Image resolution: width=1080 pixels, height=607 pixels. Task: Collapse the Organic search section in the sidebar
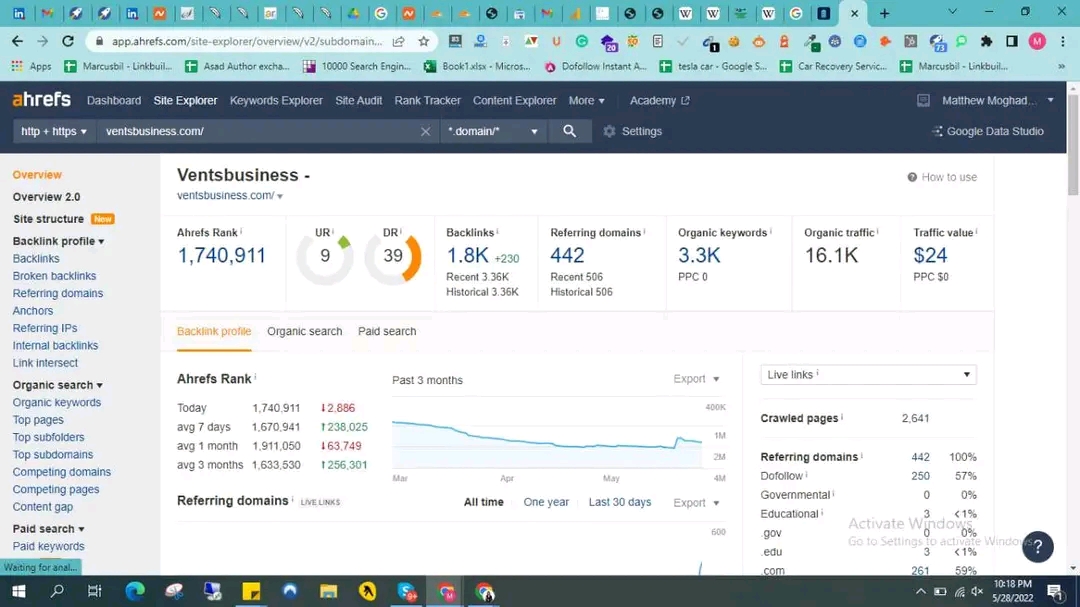pos(58,385)
